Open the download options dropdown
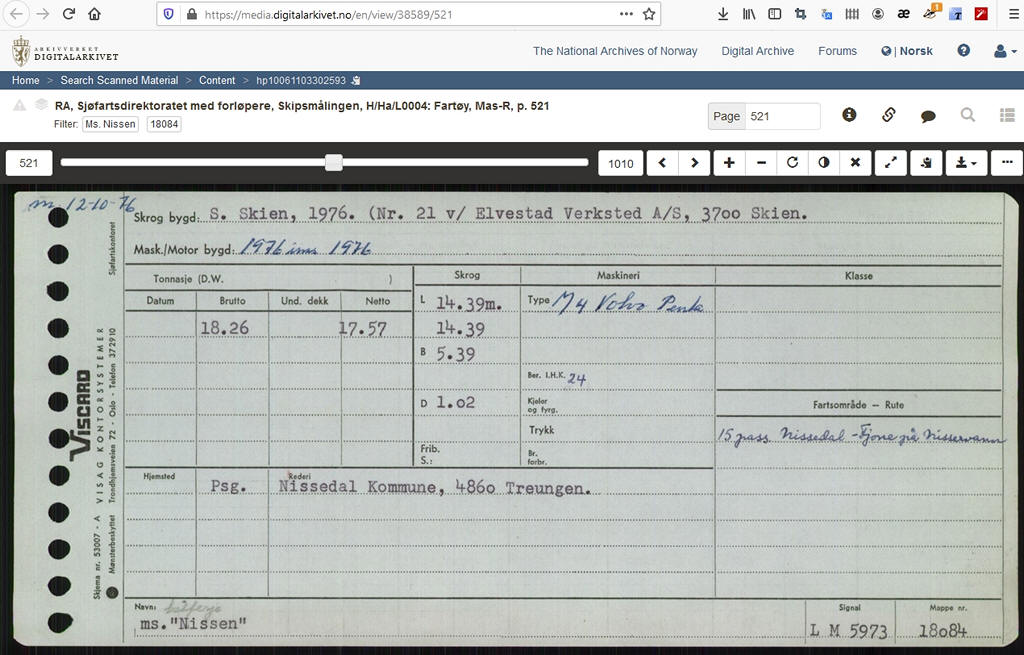 (966, 163)
